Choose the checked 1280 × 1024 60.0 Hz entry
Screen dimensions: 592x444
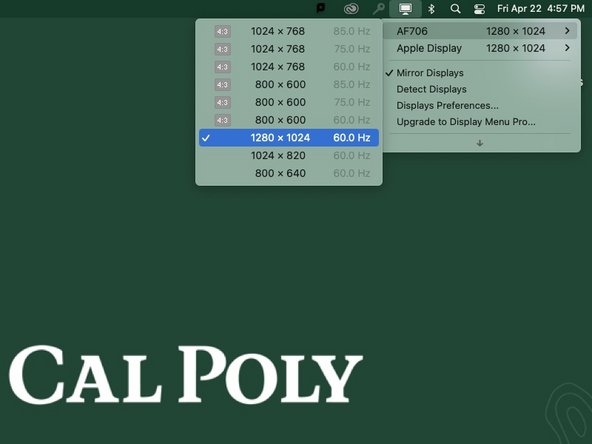289,138
